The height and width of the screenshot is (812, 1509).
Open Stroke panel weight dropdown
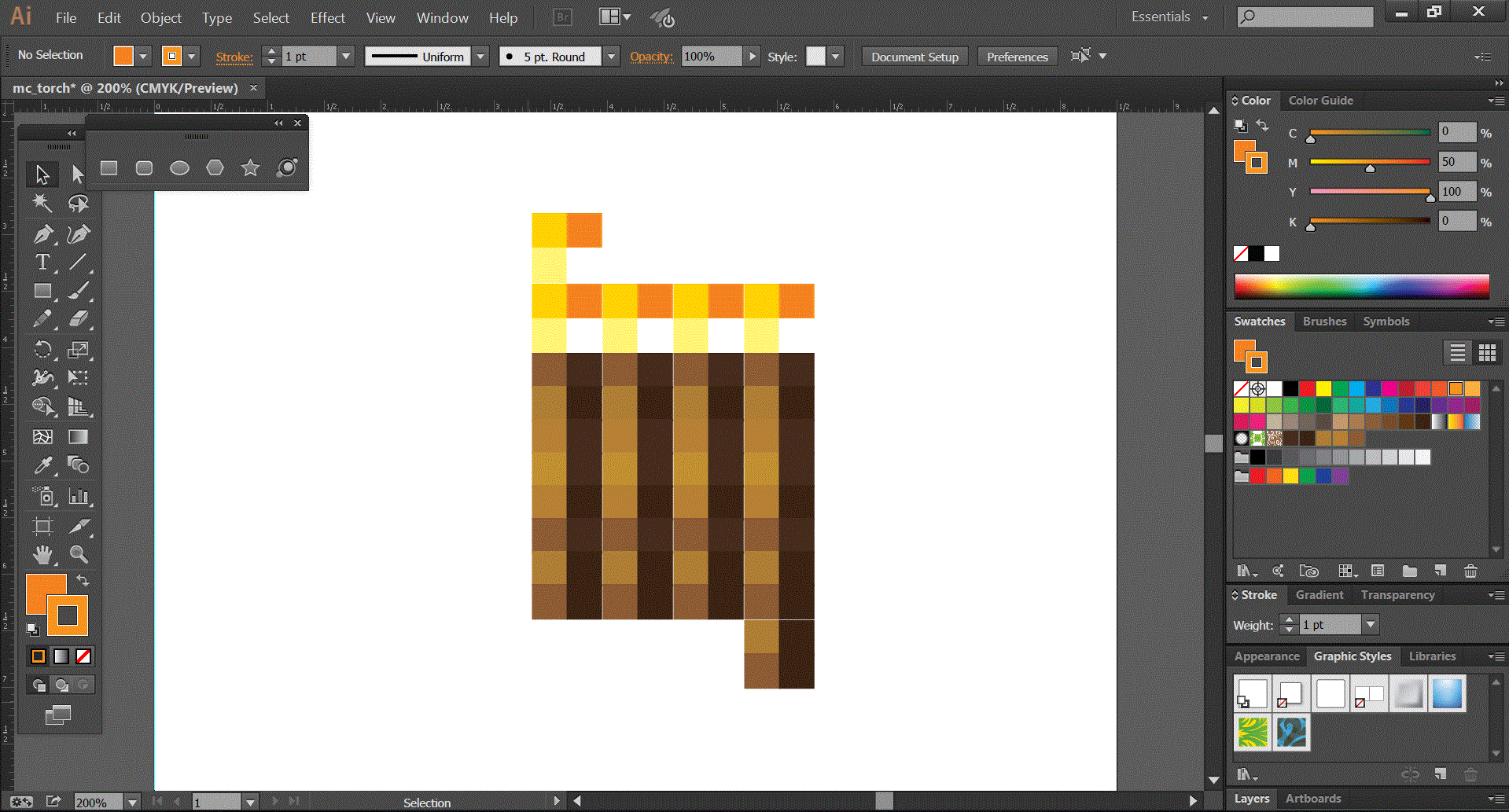point(1371,625)
